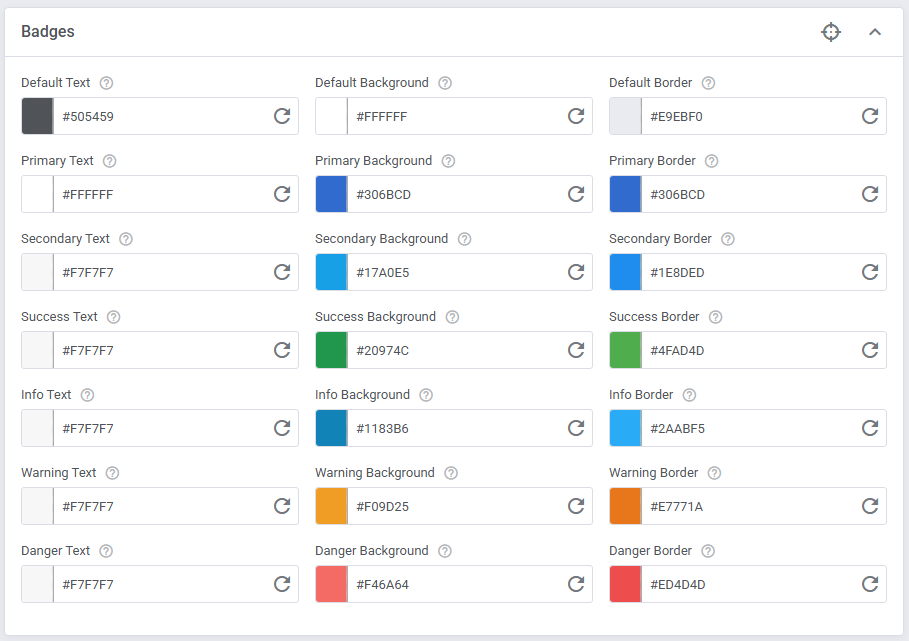Image resolution: width=909 pixels, height=641 pixels.
Task: Reset the Success Text color
Action: tap(282, 350)
